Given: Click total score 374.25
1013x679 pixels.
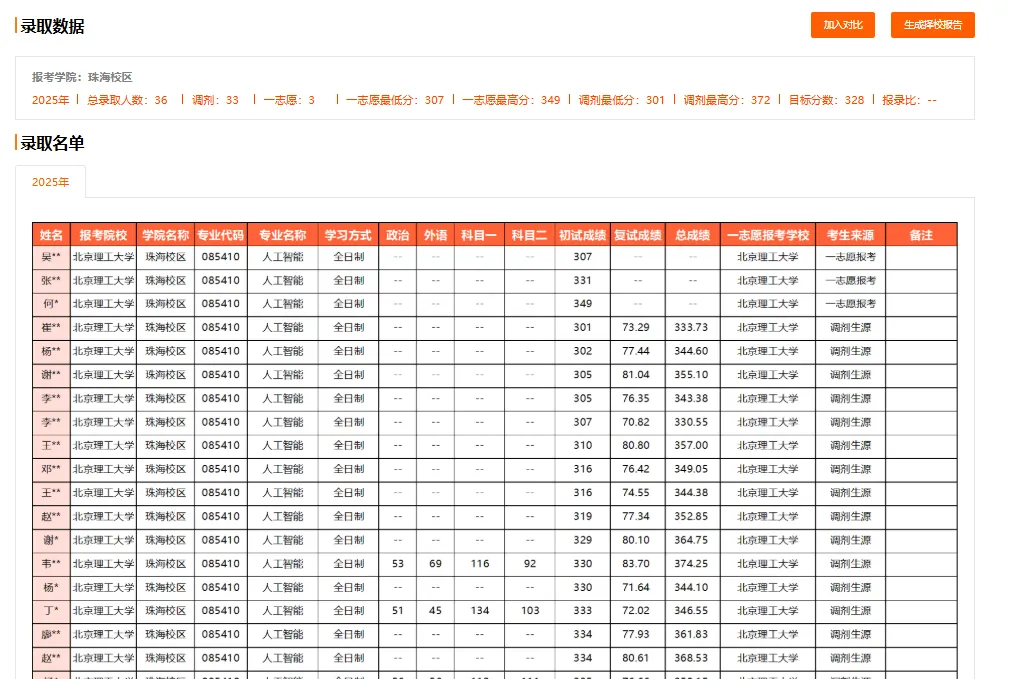Looking at the screenshot, I should point(691,563).
